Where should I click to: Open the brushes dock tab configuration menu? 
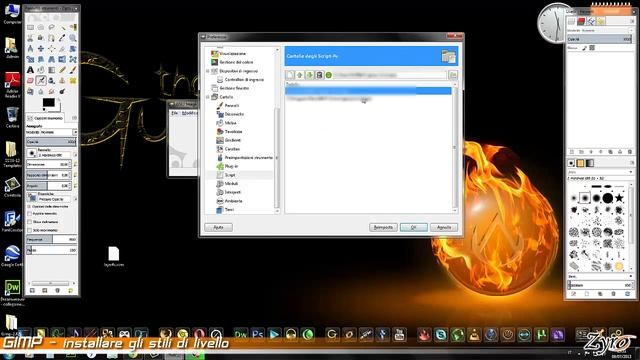point(632,163)
